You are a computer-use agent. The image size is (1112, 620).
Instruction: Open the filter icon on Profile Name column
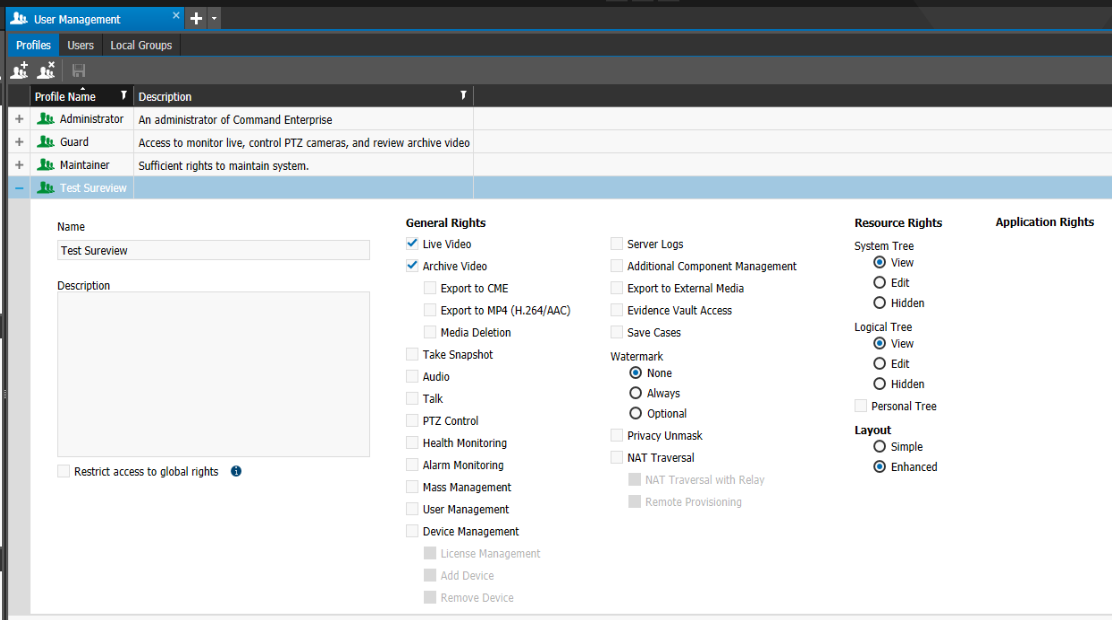(x=123, y=95)
